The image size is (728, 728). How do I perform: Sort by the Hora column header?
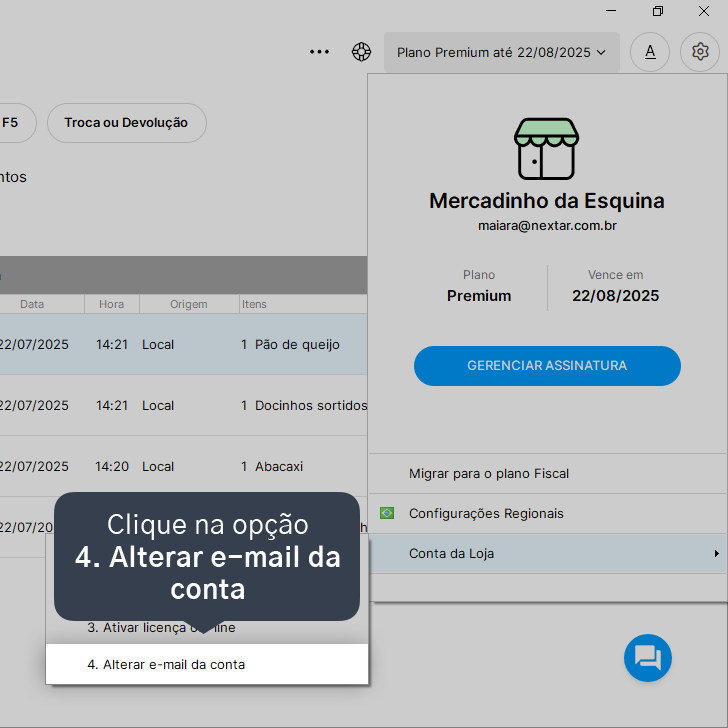coord(112,304)
